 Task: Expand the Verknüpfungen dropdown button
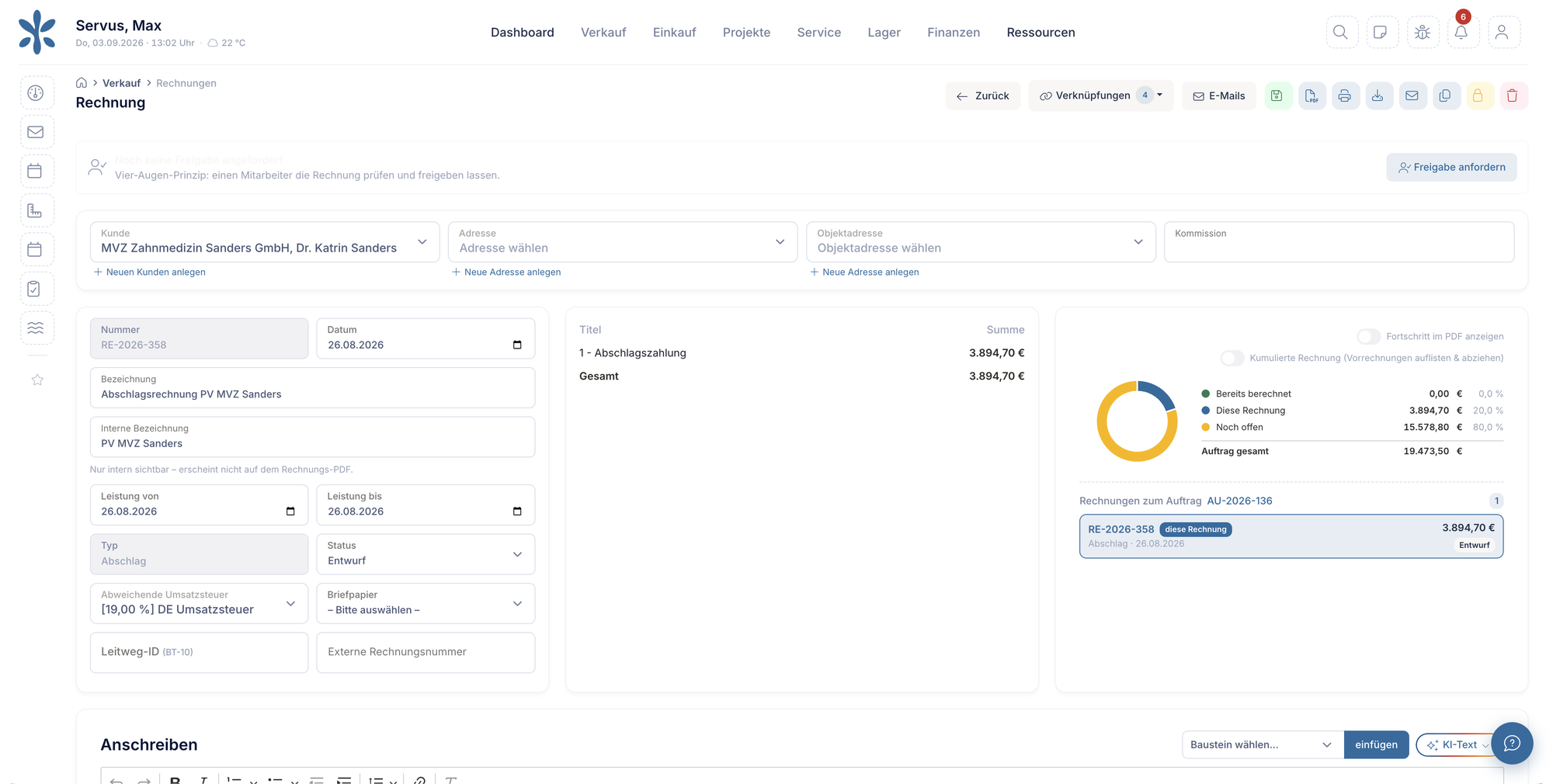(x=1101, y=95)
